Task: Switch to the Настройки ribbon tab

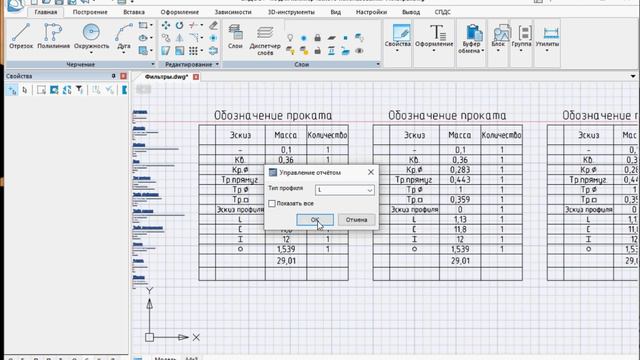Action: point(371,12)
